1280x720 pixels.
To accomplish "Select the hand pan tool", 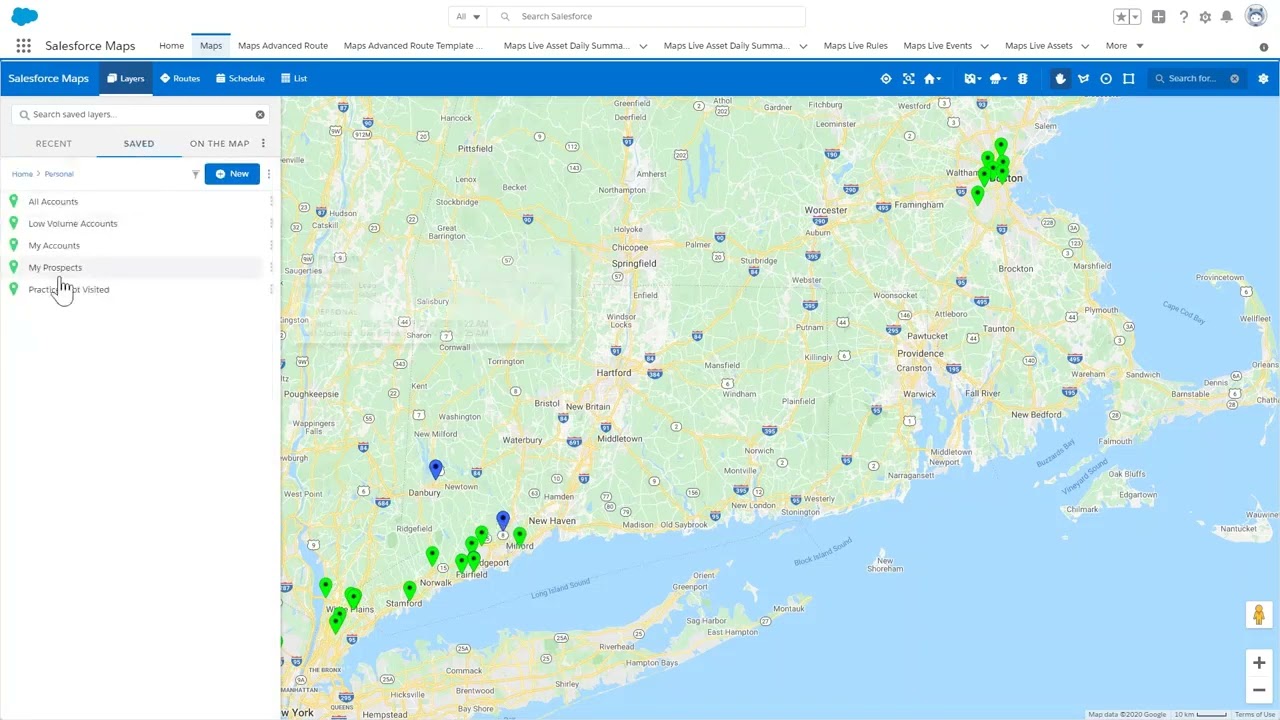I will 1061,78.
